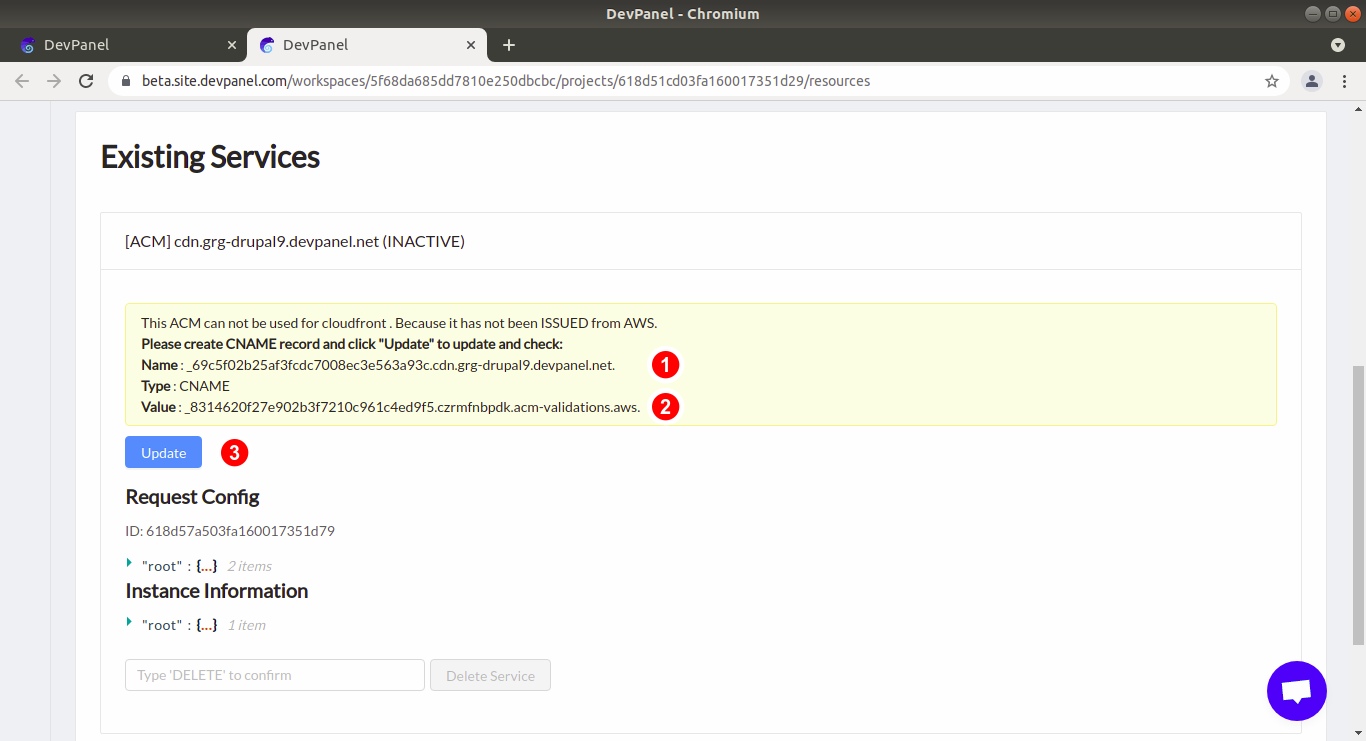Click the Delete Service button
Image resolution: width=1366 pixels, height=741 pixels.
coord(490,675)
